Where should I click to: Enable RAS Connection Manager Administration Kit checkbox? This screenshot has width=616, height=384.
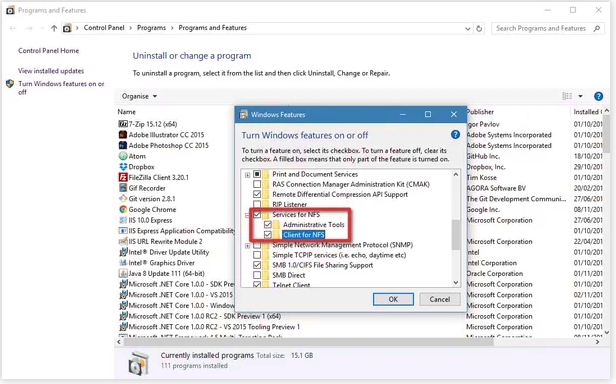pos(257,184)
